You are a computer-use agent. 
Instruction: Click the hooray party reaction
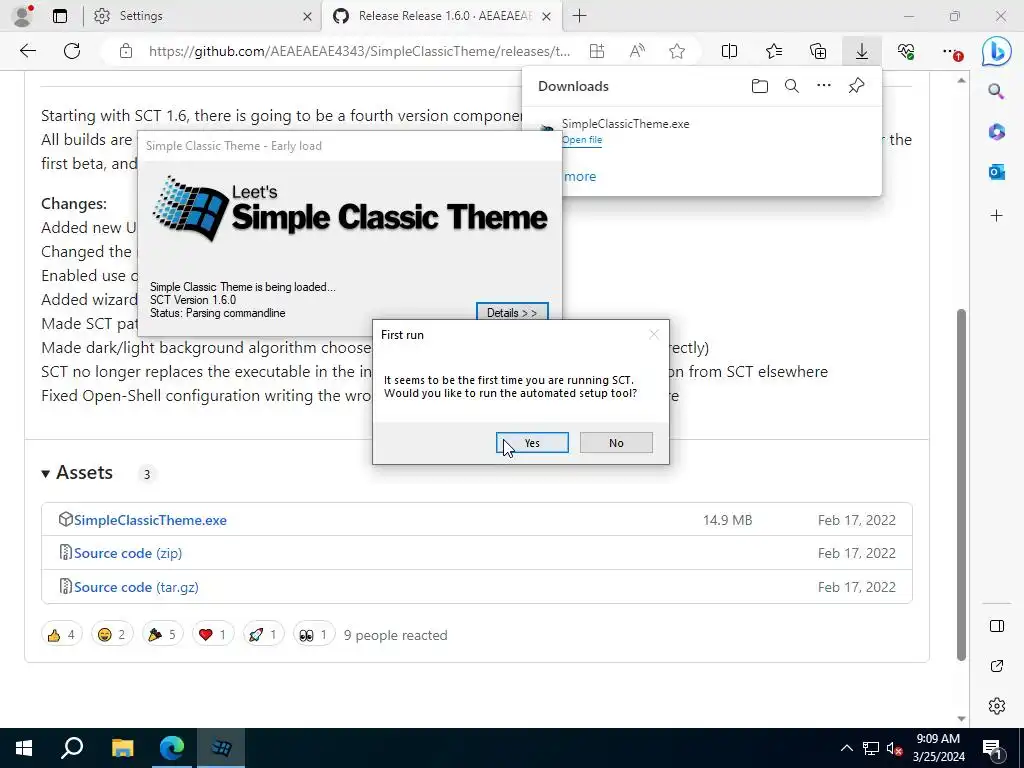(x=163, y=634)
